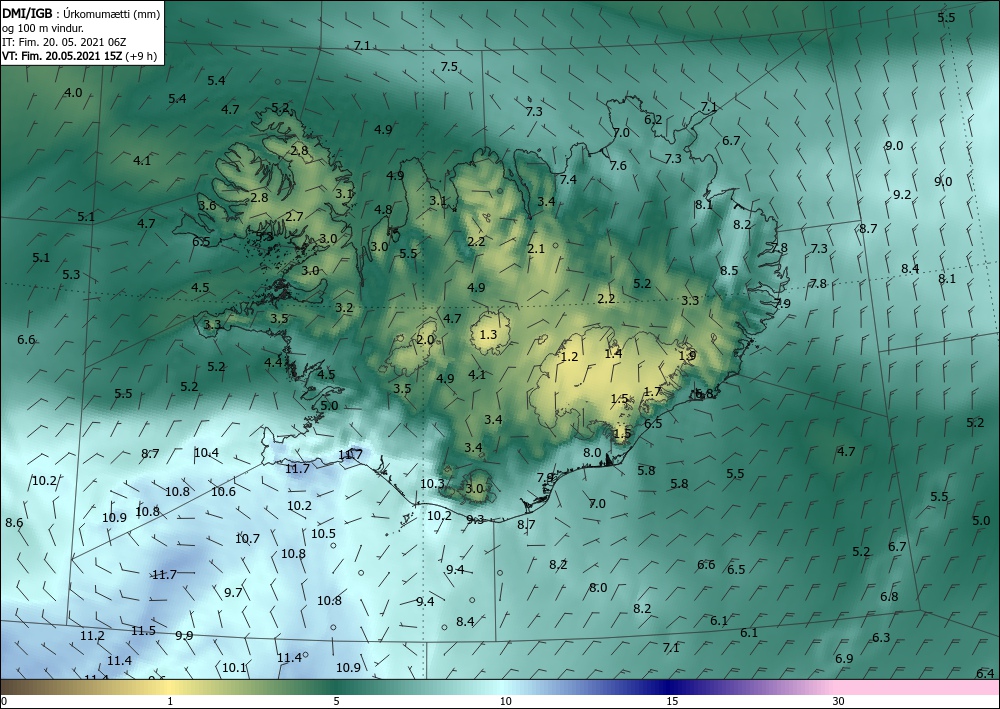Click the value 10.6 in the southwest sea
The height and width of the screenshot is (709, 1000).
pyautogui.click(x=223, y=492)
